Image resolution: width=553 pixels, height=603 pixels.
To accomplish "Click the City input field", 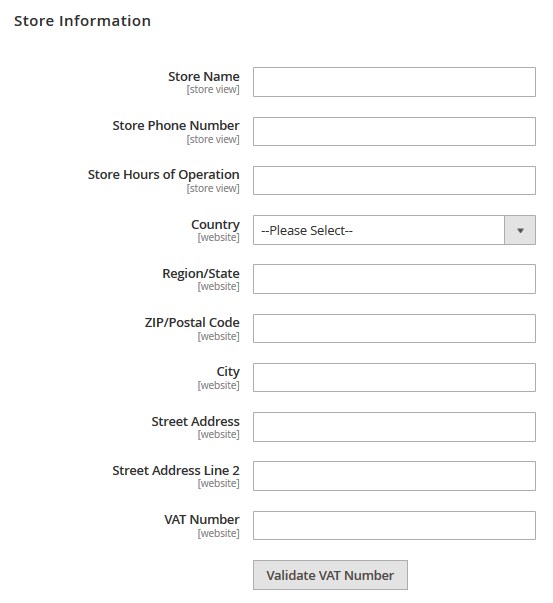I will [394, 377].
